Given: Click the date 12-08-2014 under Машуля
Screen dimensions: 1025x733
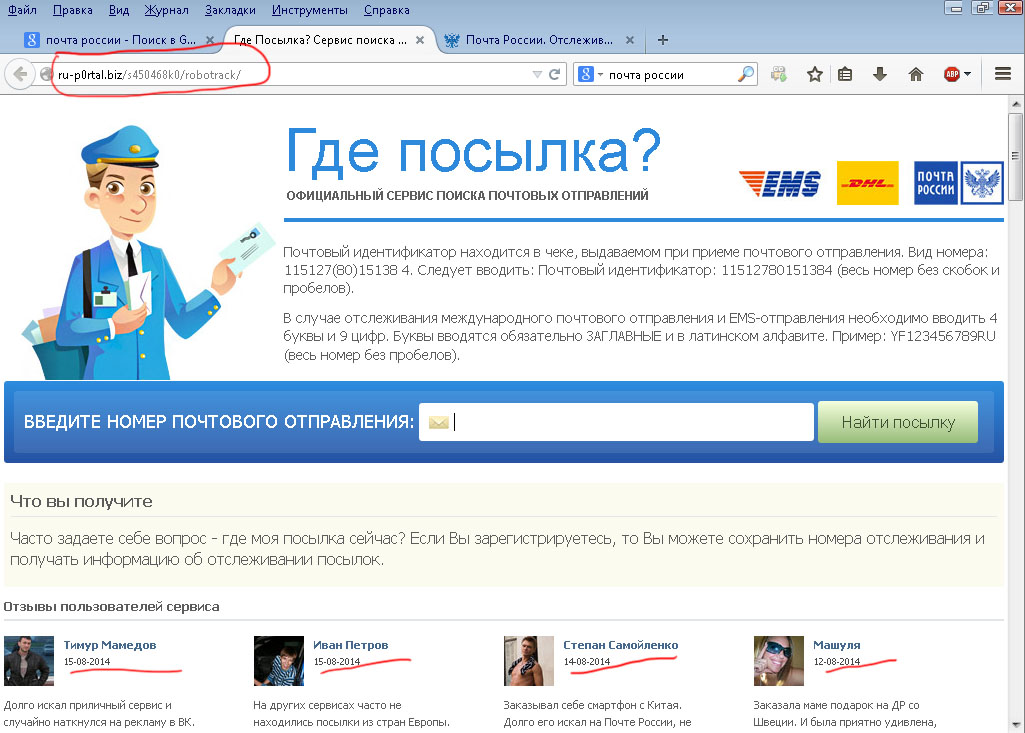Looking at the screenshot, I should click(x=837, y=662).
